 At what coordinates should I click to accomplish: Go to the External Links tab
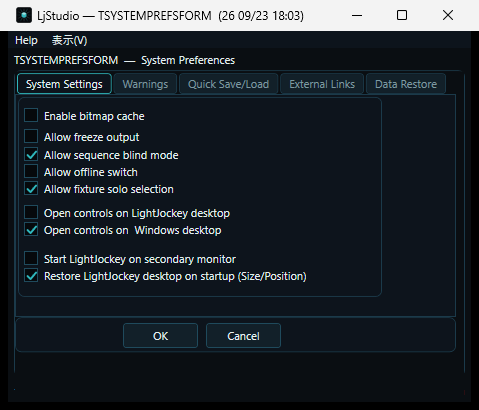[x=322, y=84]
